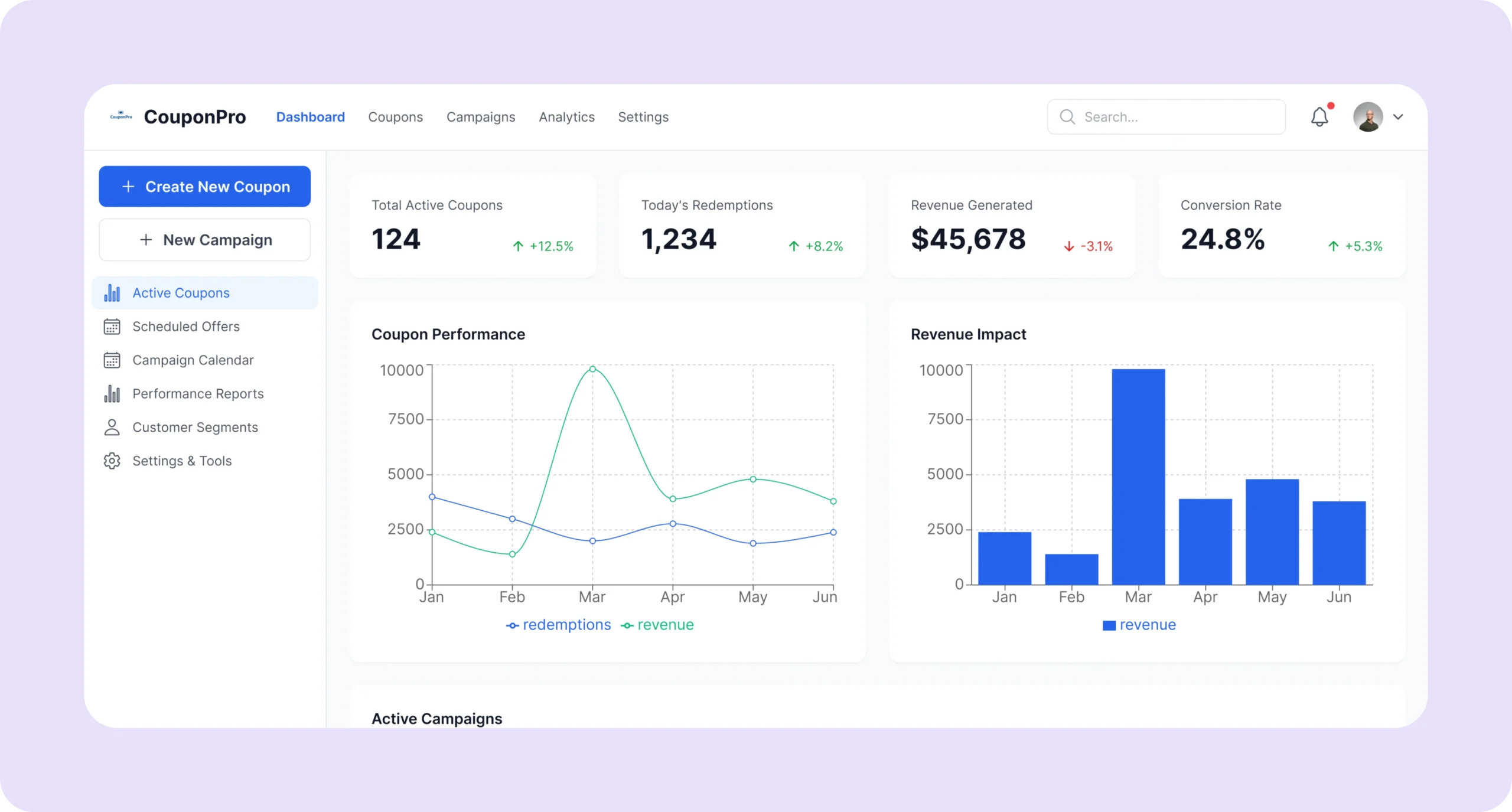Viewport: 1512px width, 812px height.
Task: Click the Settings & Tools gear icon
Action: coord(112,461)
